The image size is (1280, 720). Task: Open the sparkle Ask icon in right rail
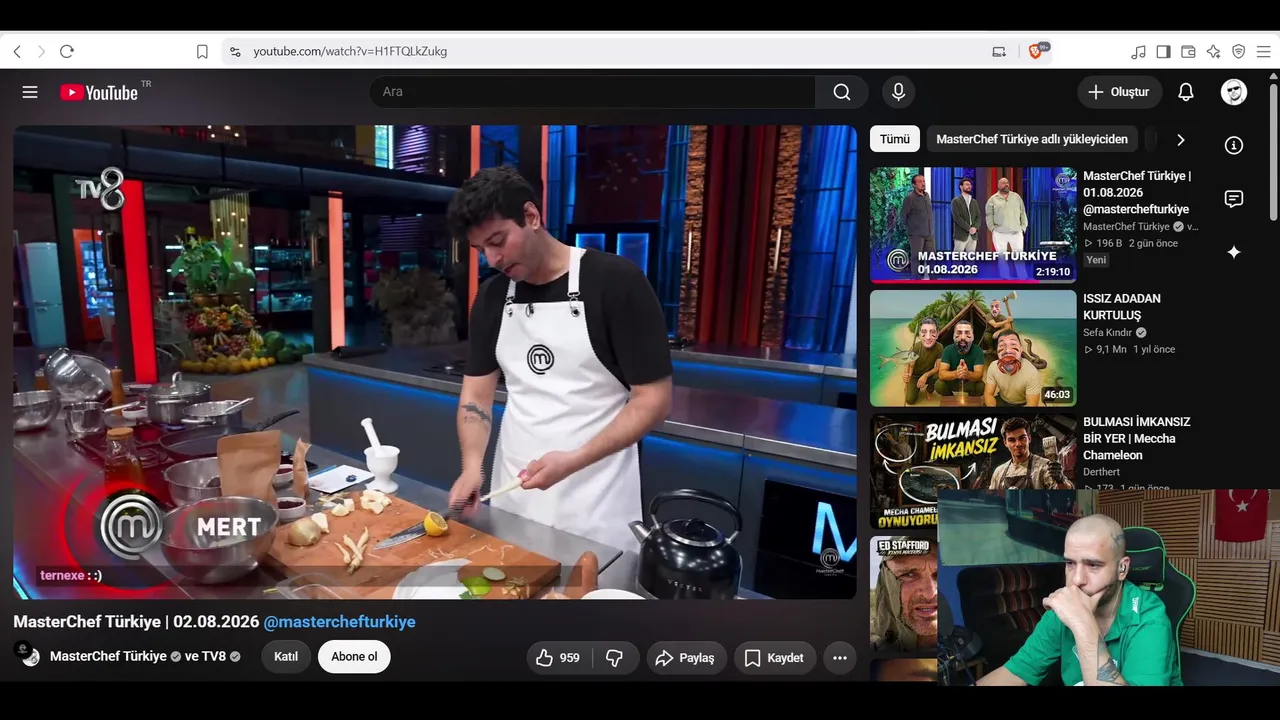[x=1234, y=252]
